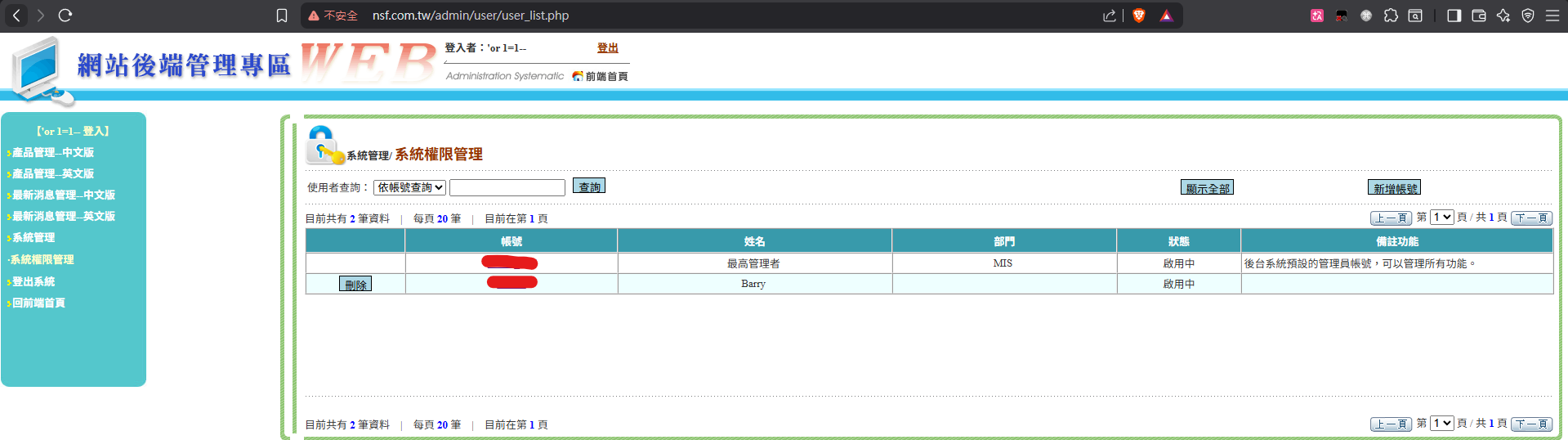
Task: Open the extensions puzzle icon
Action: coord(1391,16)
